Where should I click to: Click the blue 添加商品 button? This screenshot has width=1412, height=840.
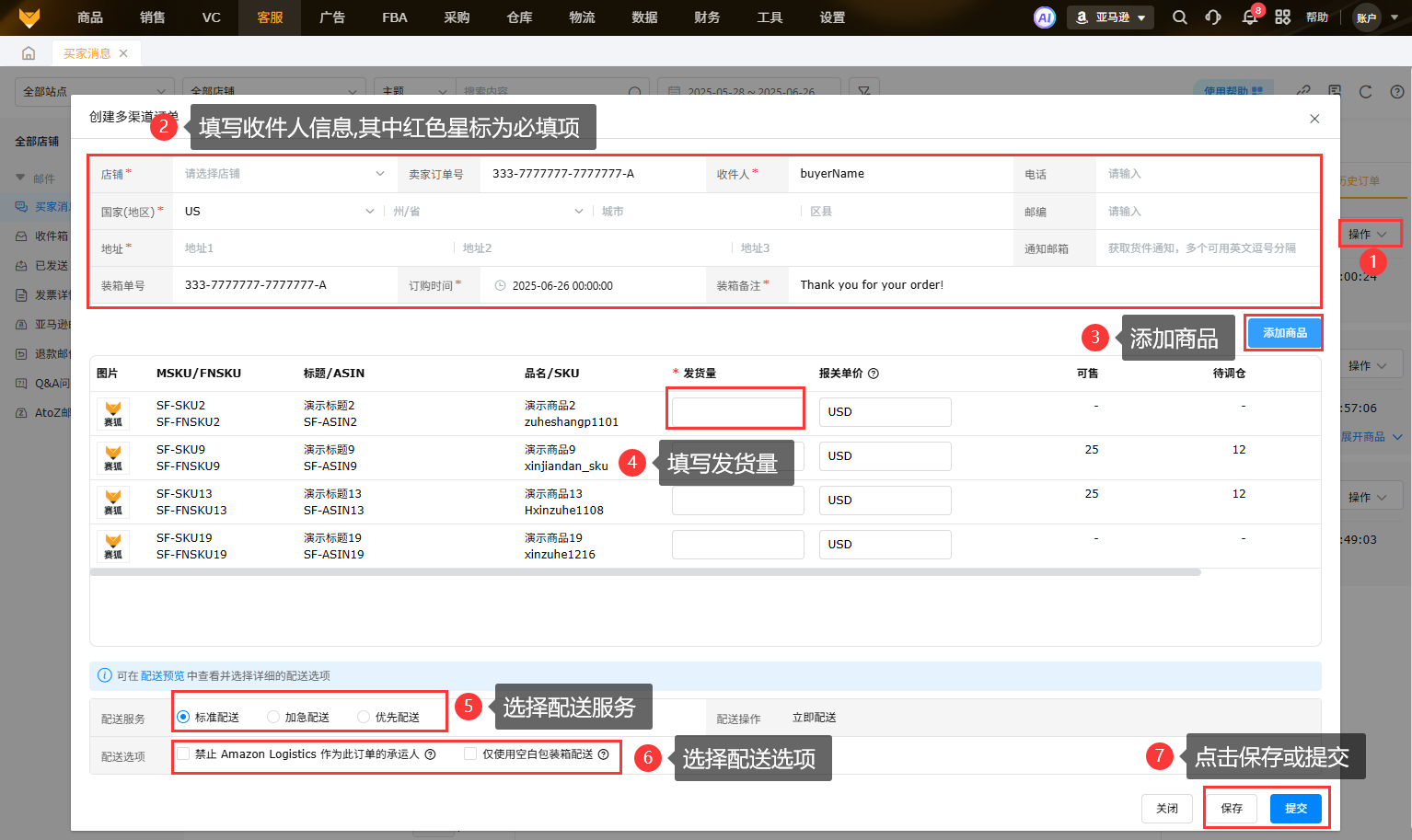click(x=1284, y=333)
